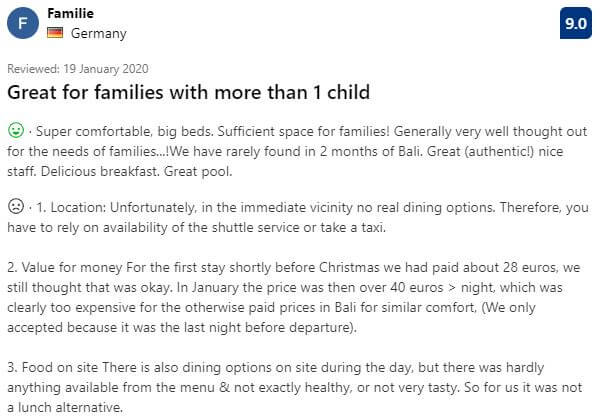Click the review title about families
Viewport: 601px width, 420px height.
[x=189, y=92]
